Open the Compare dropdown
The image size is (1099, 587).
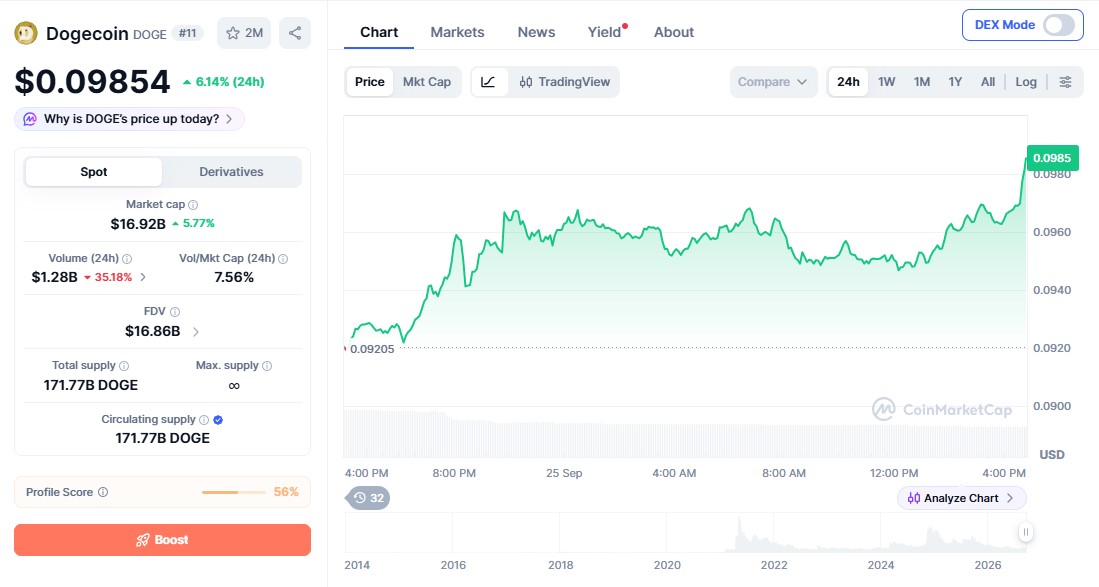click(773, 82)
